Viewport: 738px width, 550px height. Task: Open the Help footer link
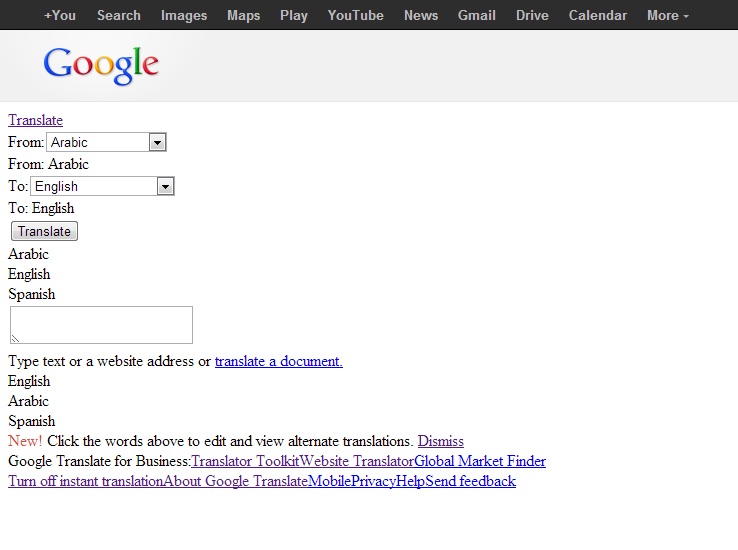pyautogui.click(x=411, y=481)
